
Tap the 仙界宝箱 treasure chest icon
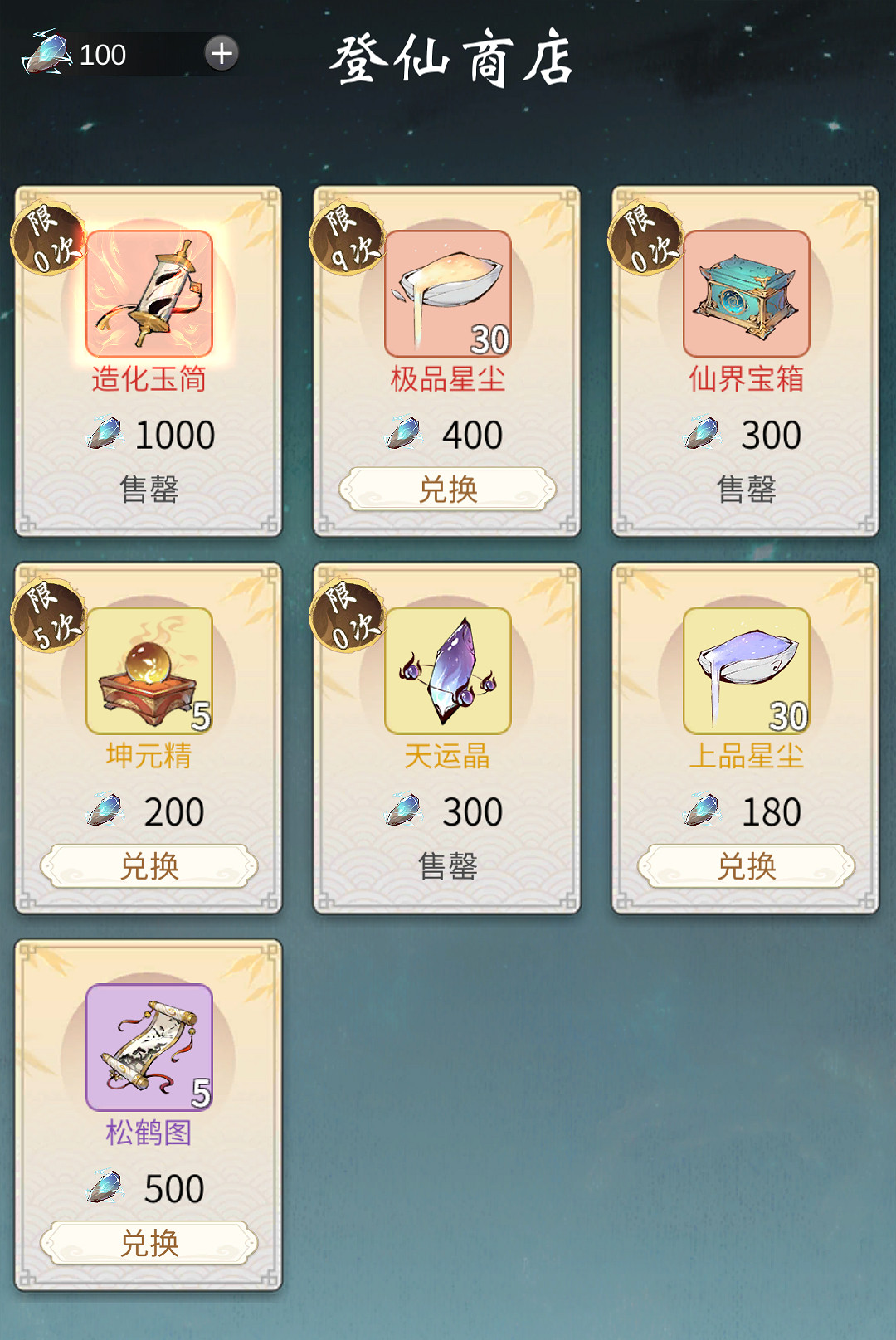(747, 294)
